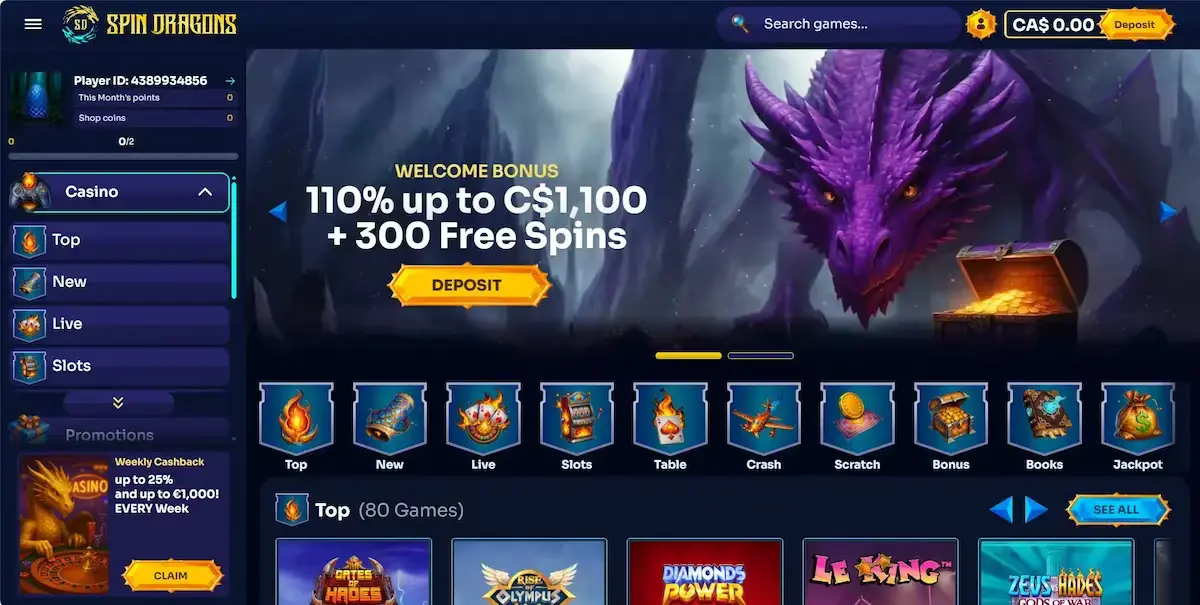
Task: Open the hamburger menu icon
Action: [33, 24]
